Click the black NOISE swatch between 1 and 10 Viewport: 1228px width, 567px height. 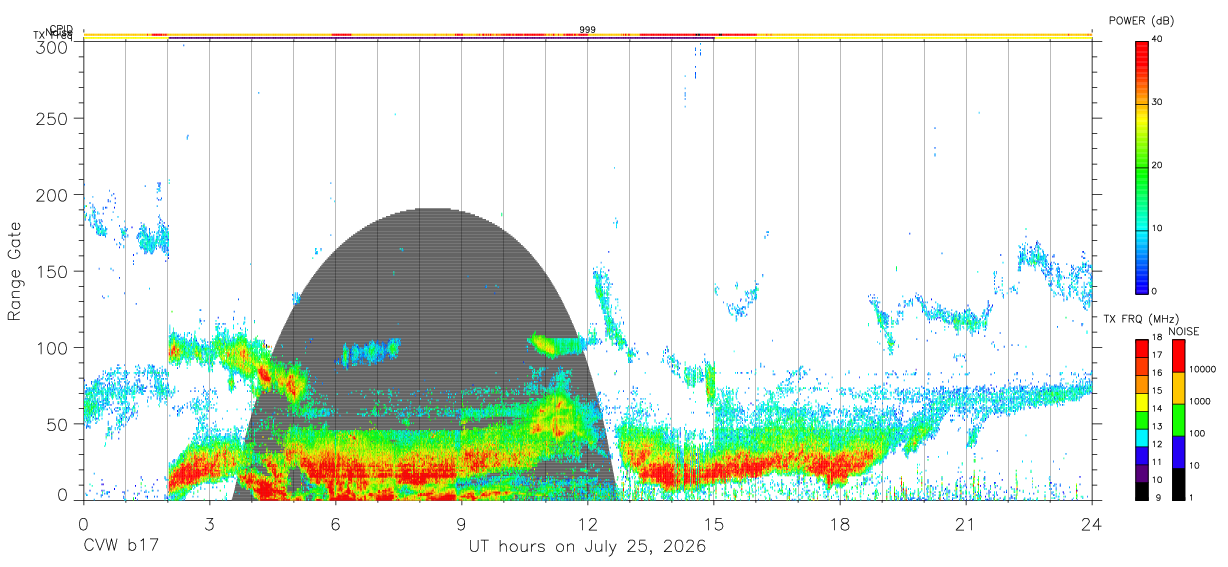[x=1179, y=484]
